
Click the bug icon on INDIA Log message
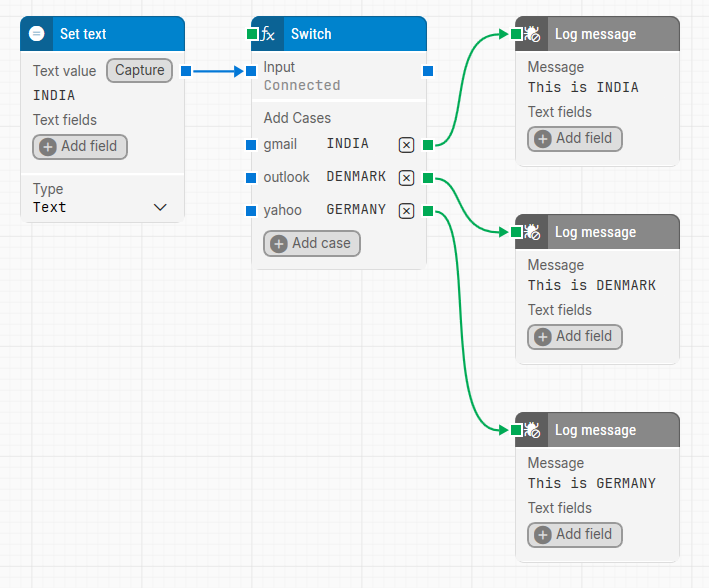[x=532, y=34]
